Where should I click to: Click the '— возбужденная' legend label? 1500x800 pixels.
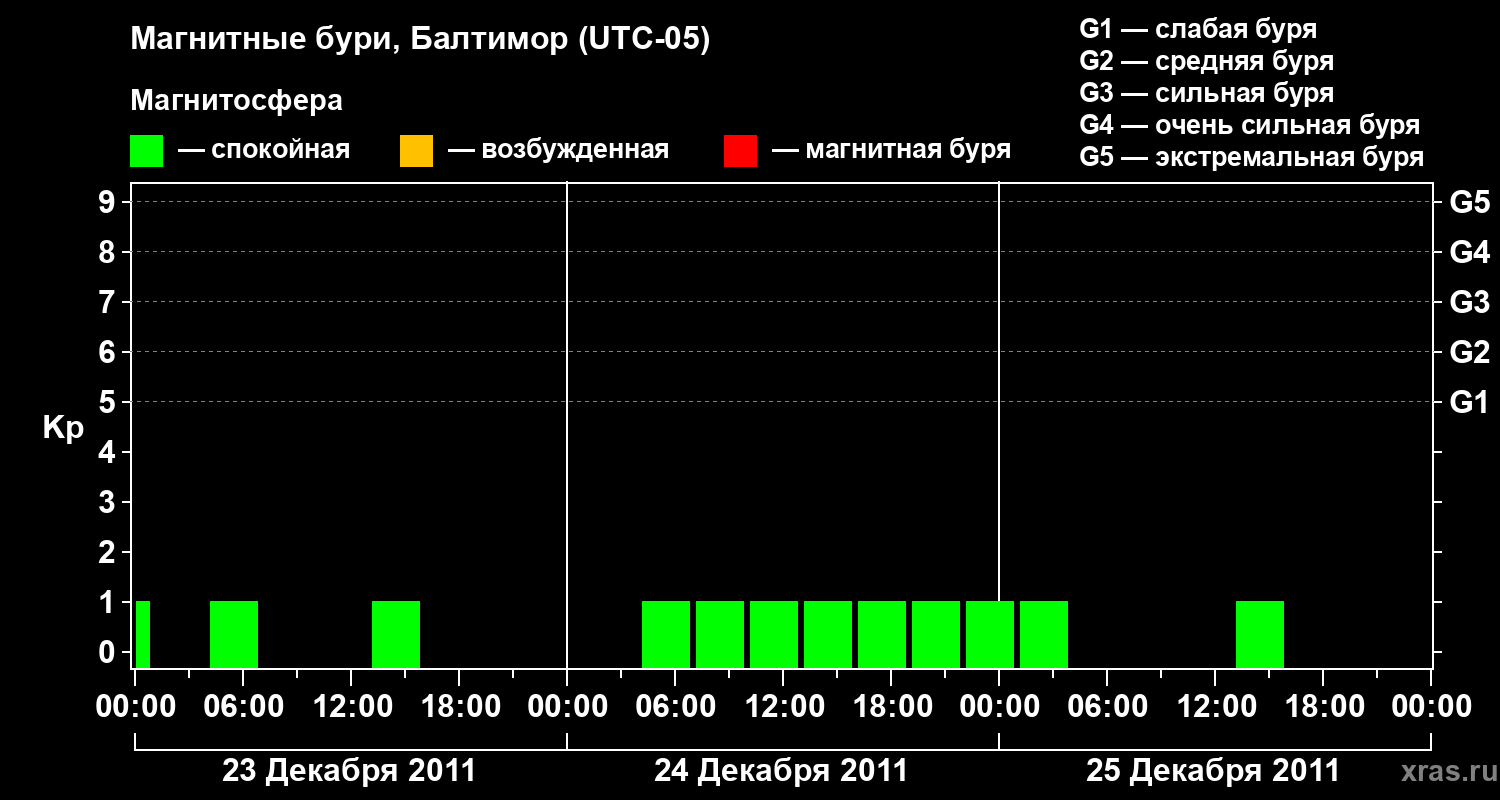(x=558, y=150)
